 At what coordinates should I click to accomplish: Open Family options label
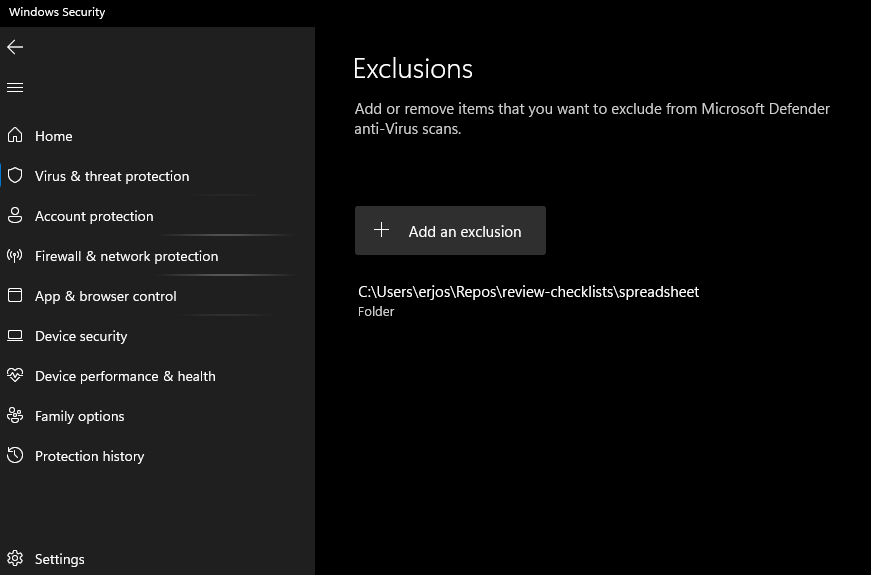pos(79,416)
